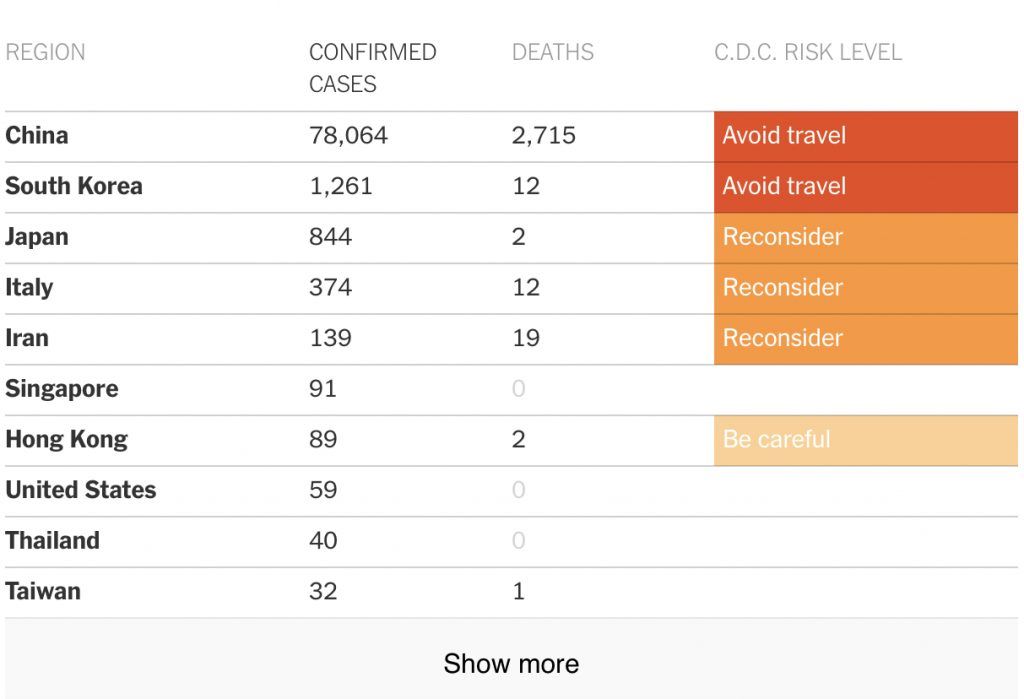Click the Confirmed Cases column header
This screenshot has height=699, width=1024.
tap(372, 68)
